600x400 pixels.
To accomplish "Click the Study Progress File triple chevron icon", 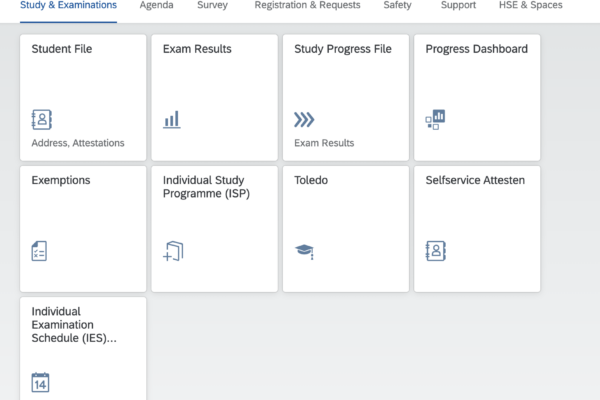I will click(304, 119).
